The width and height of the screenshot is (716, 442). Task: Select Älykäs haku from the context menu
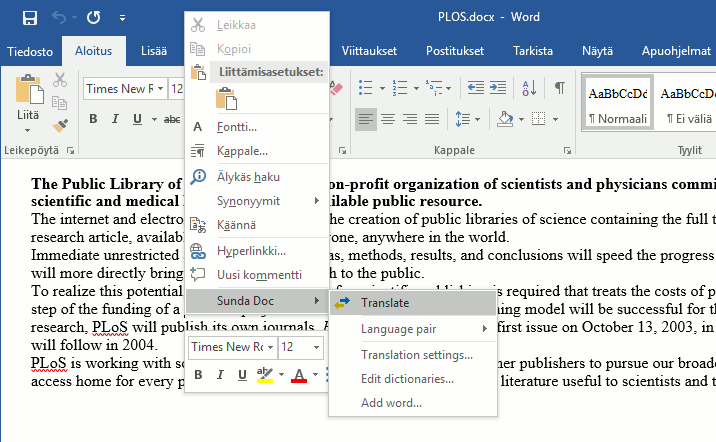pyautogui.click(x=257, y=177)
